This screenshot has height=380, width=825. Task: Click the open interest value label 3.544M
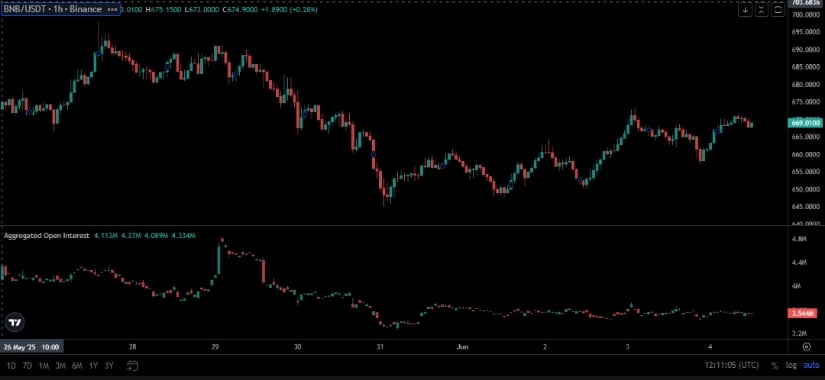(802, 314)
